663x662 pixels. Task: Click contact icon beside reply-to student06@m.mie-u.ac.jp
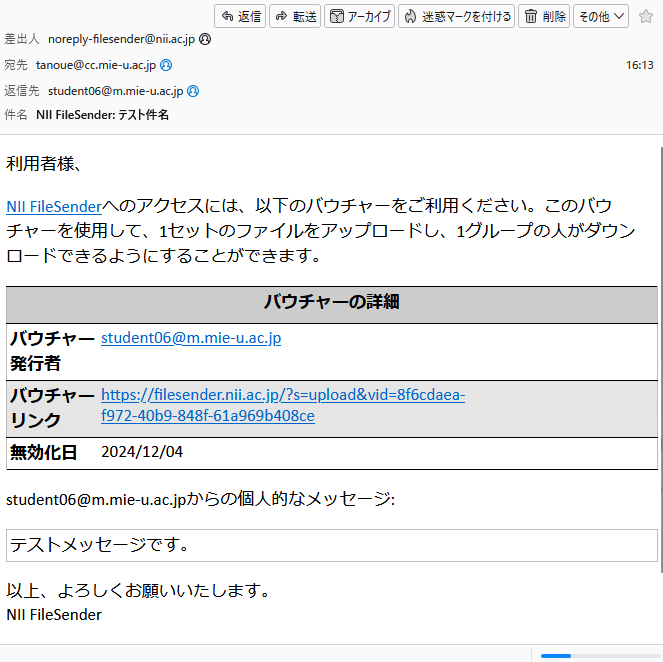193,91
